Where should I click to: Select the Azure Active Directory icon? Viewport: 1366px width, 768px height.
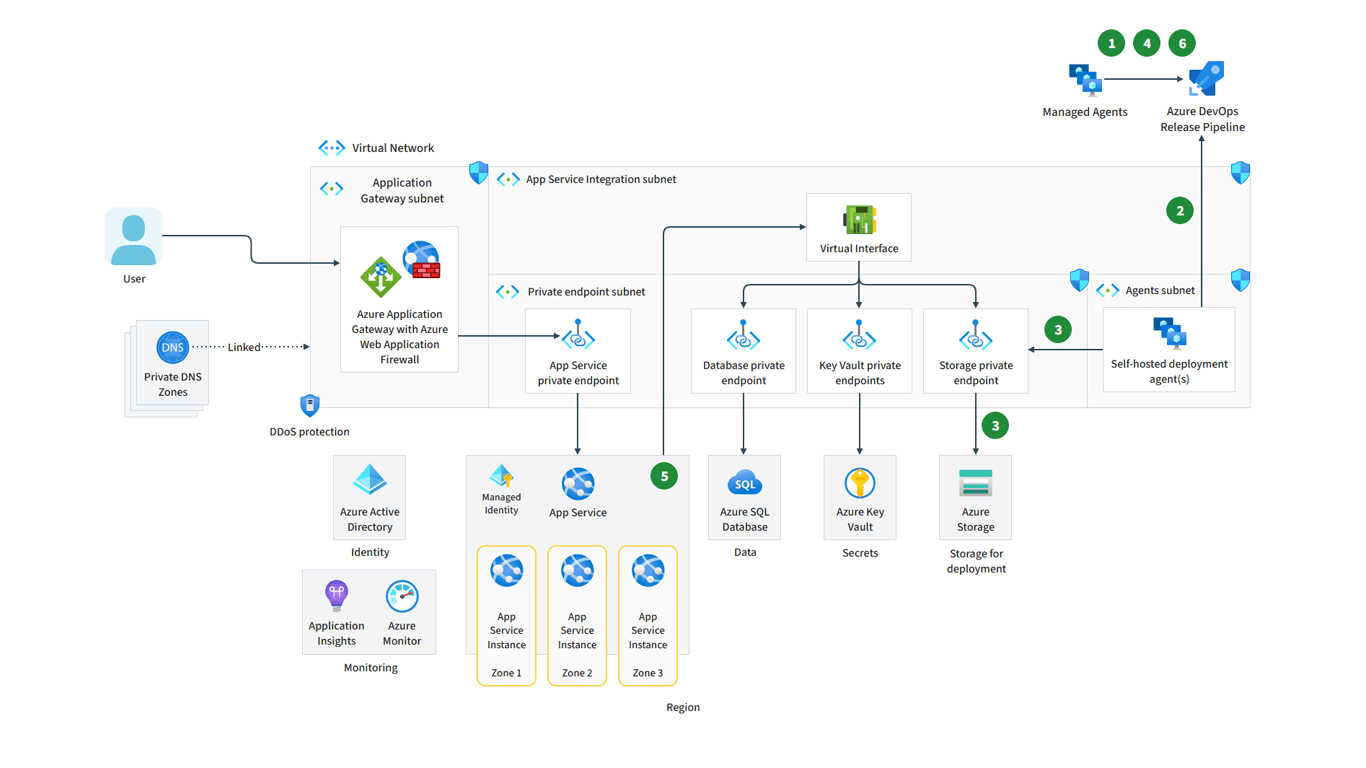click(370, 480)
